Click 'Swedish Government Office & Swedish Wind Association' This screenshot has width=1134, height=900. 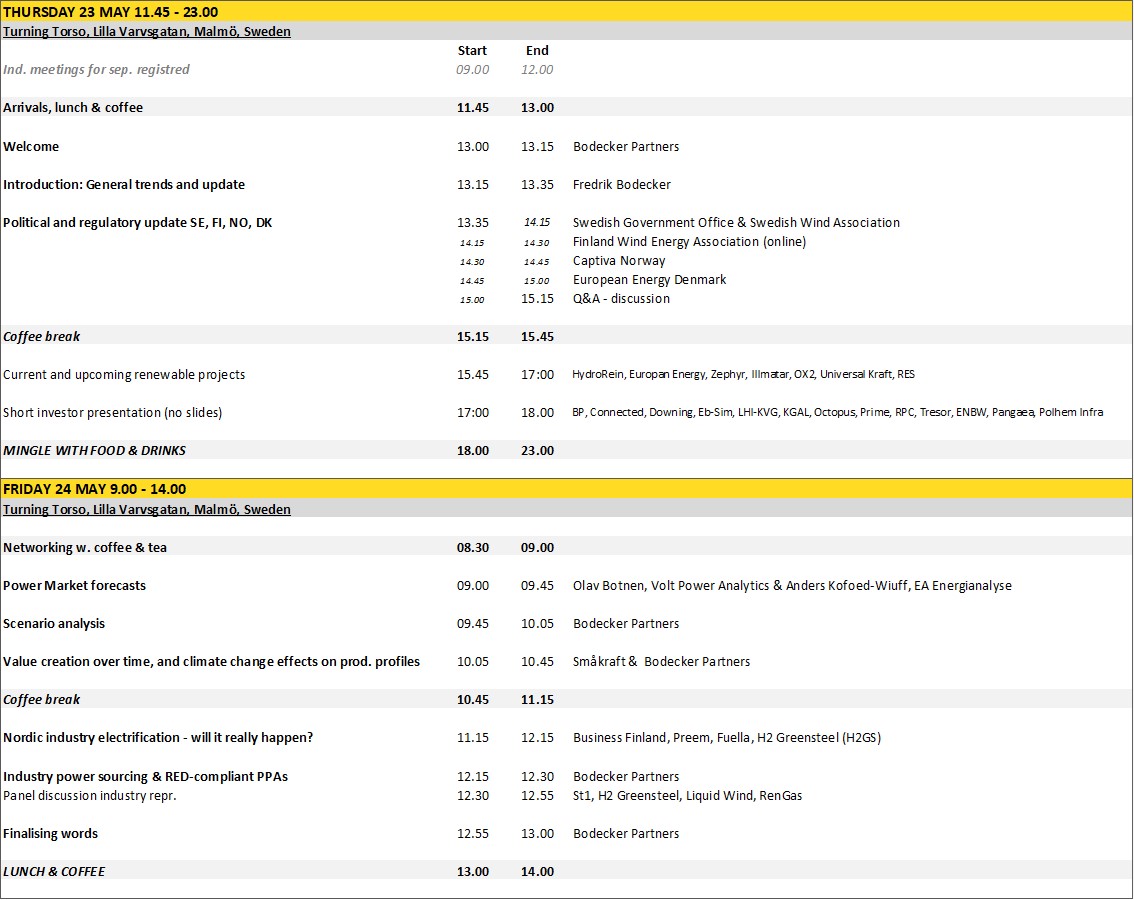[736, 223]
